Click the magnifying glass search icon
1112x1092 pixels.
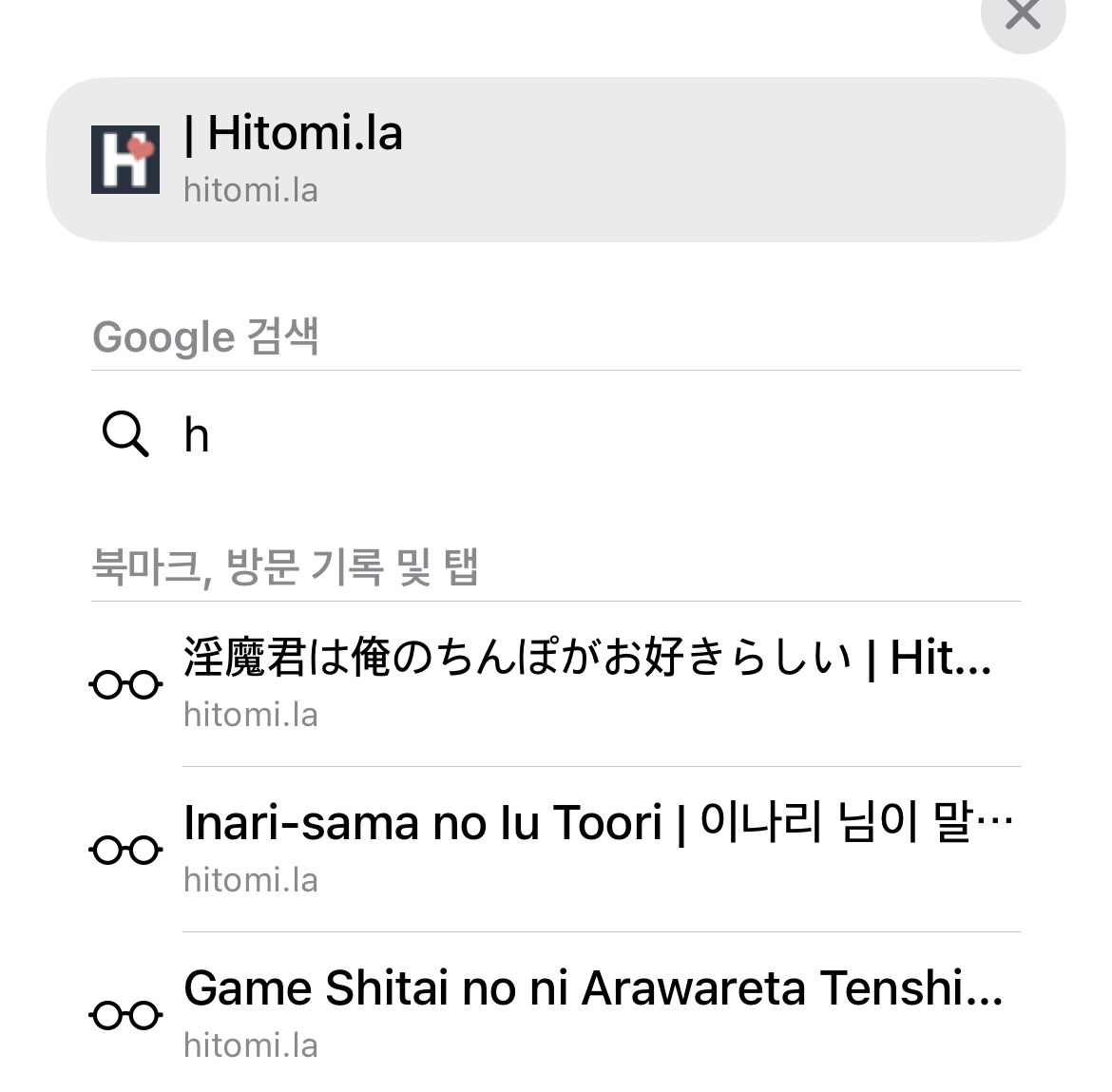(125, 433)
